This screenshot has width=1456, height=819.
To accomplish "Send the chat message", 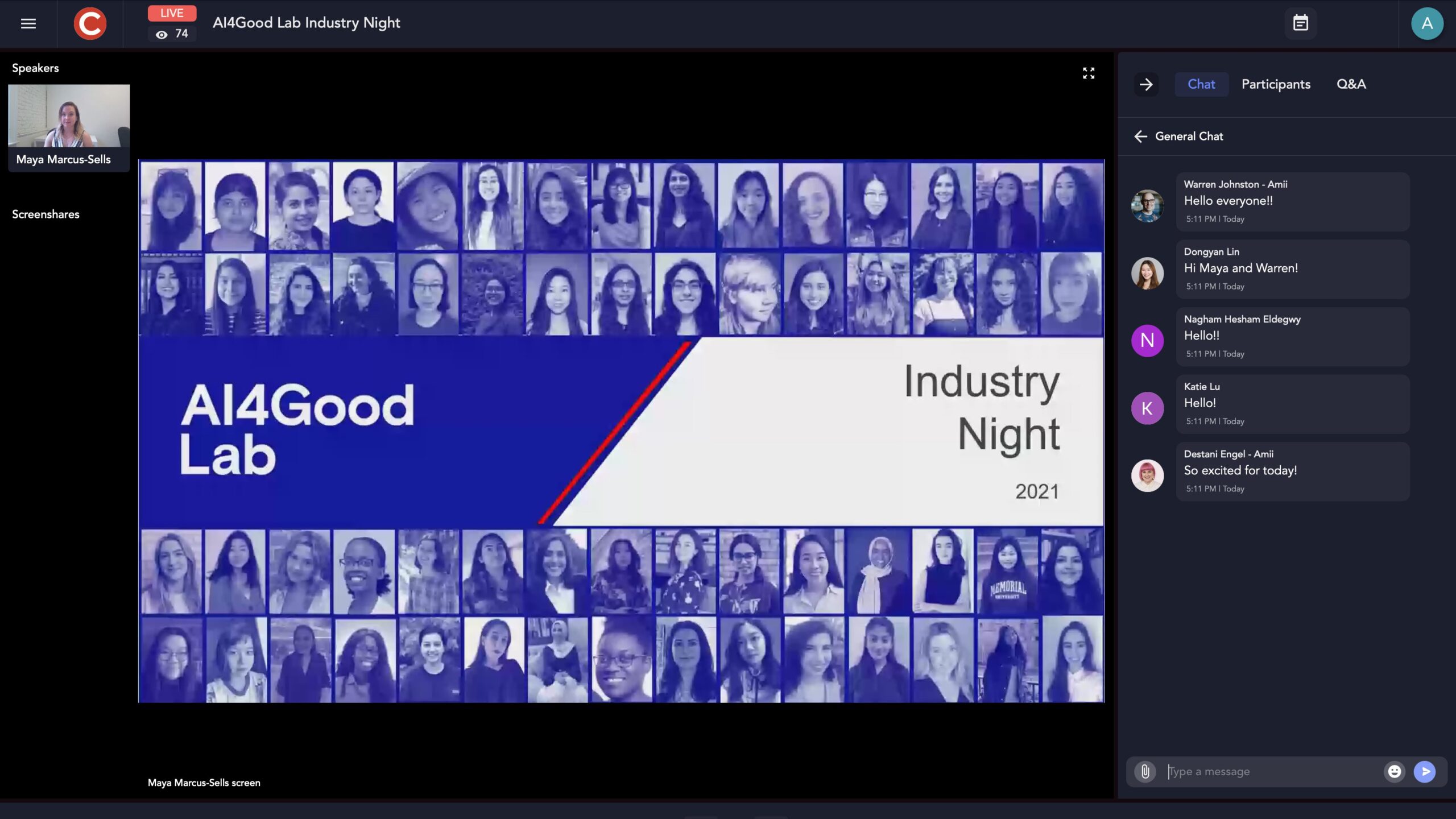I will pos(1425,771).
